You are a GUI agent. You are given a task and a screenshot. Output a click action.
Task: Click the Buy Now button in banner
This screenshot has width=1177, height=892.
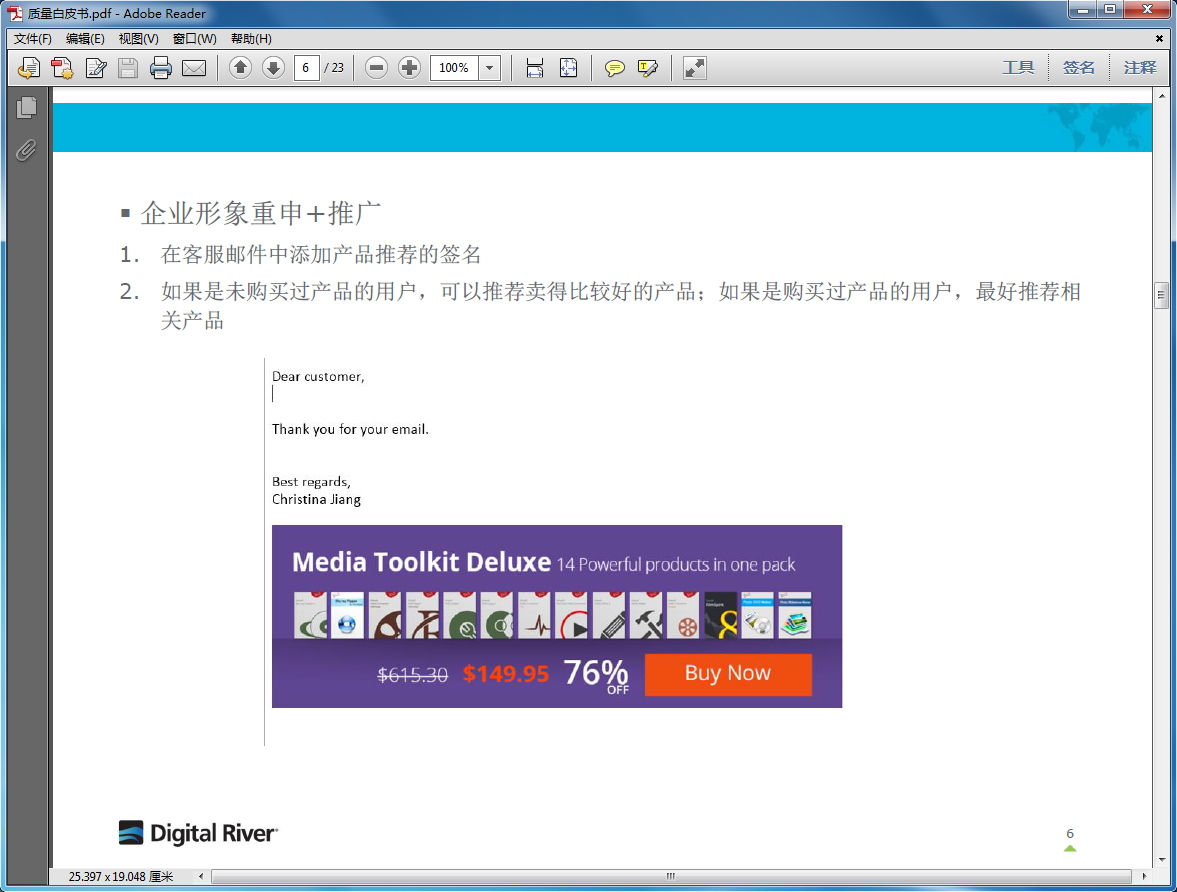coord(727,674)
